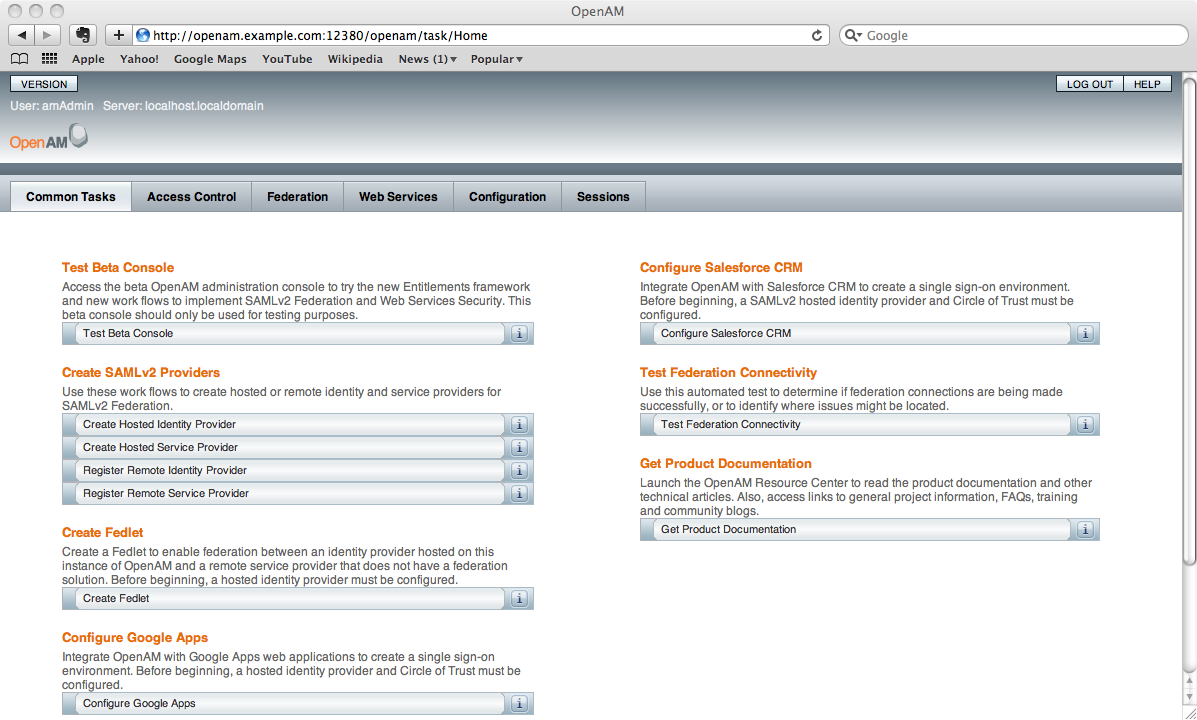The image size is (1197, 720).
Task: Click info icon for Create Fedlet
Action: (519, 599)
